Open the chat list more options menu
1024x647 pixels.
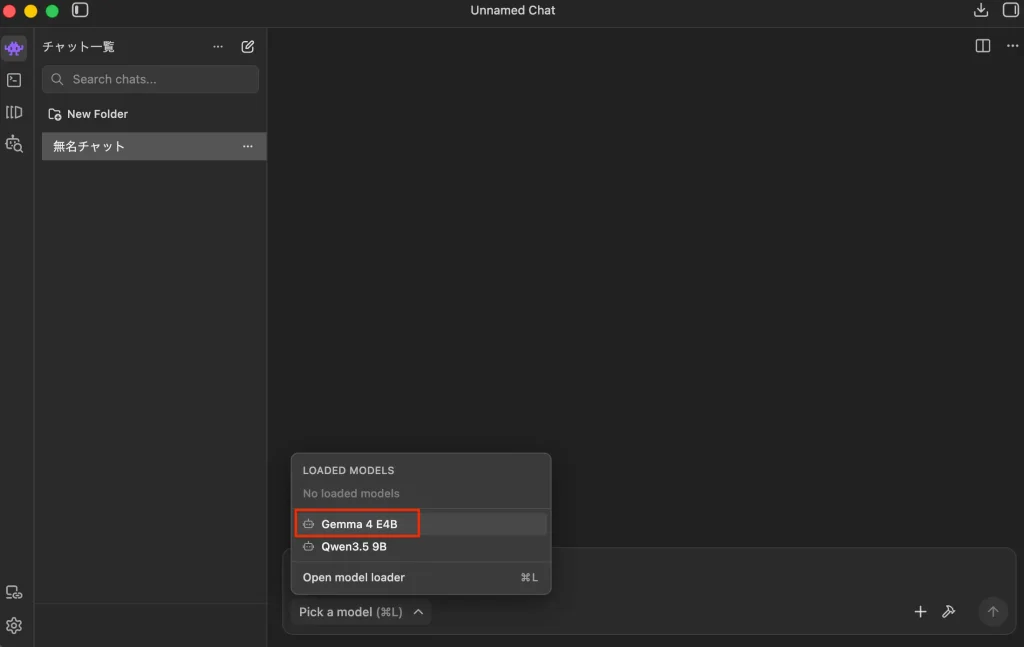point(218,47)
